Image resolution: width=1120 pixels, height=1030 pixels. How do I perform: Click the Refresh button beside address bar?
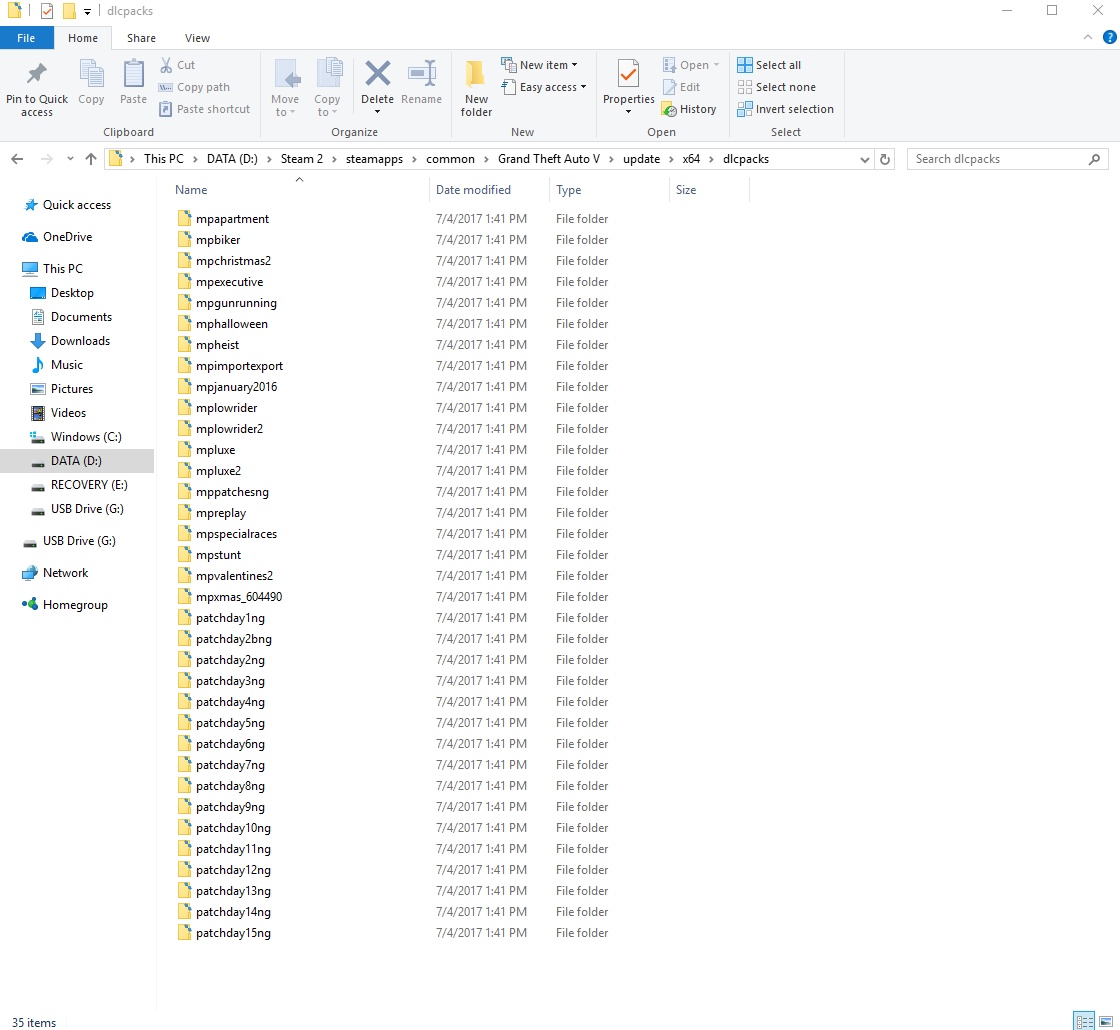[884, 159]
